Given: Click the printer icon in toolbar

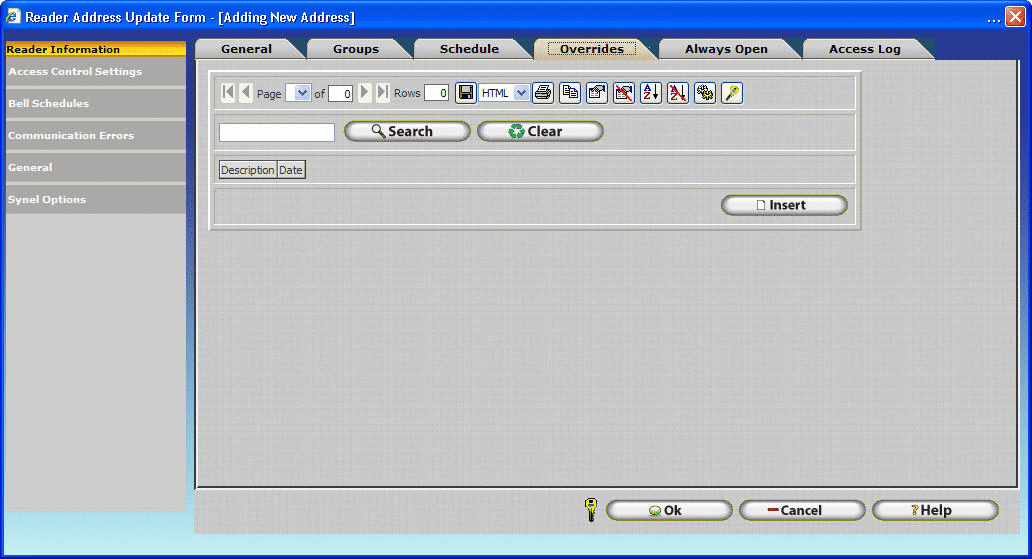Looking at the screenshot, I should (x=542, y=93).
